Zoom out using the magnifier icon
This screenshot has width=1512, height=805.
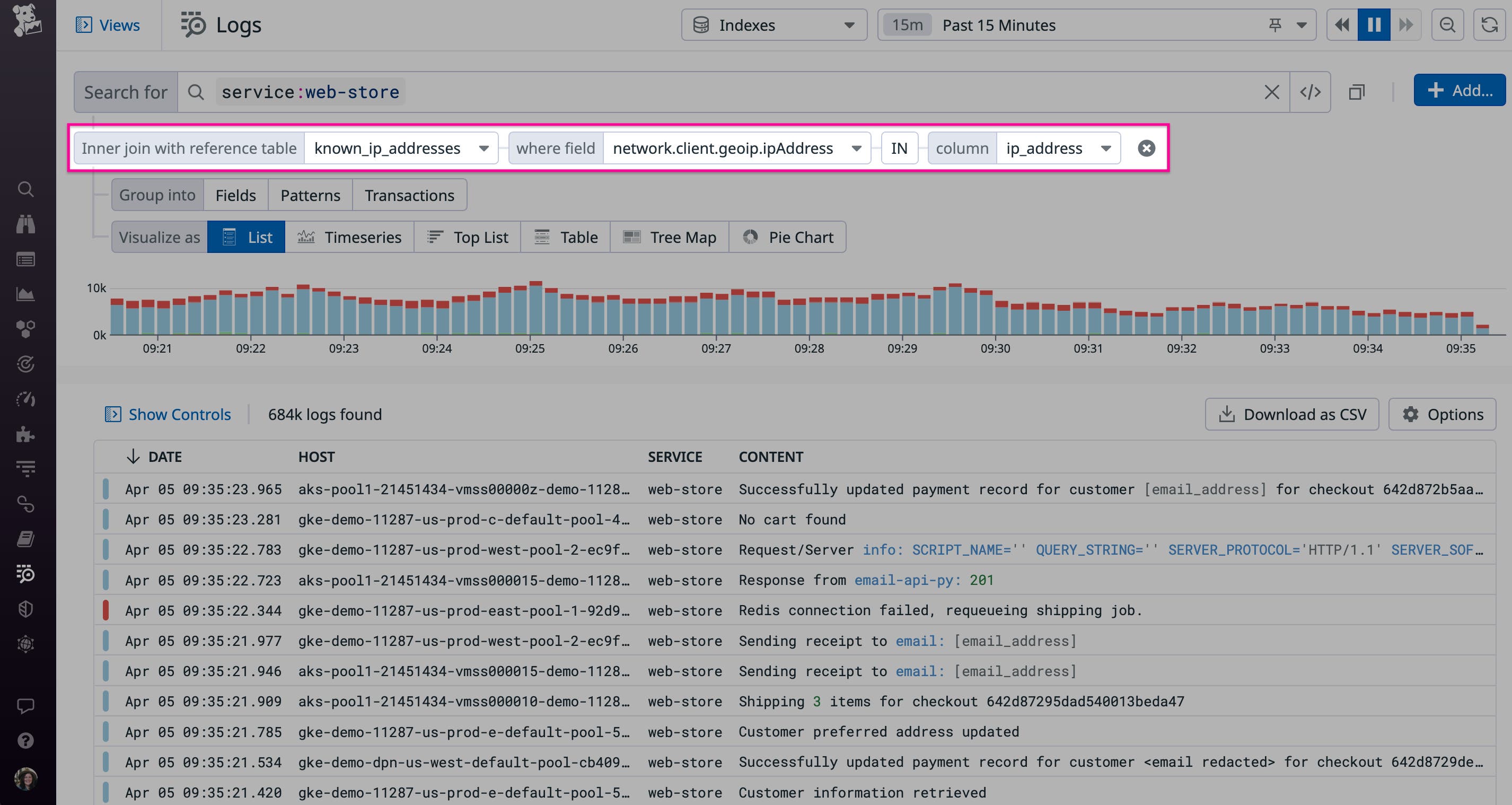click(1447, 25)
